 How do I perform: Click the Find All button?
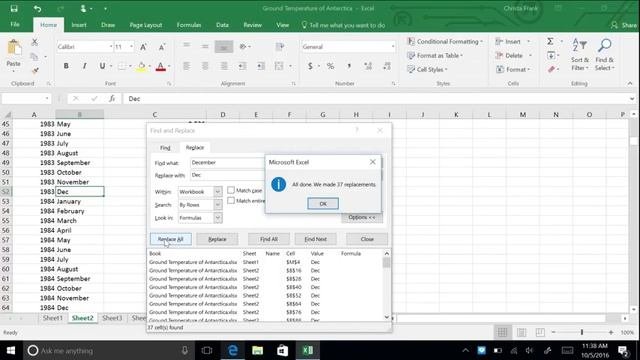269,239
